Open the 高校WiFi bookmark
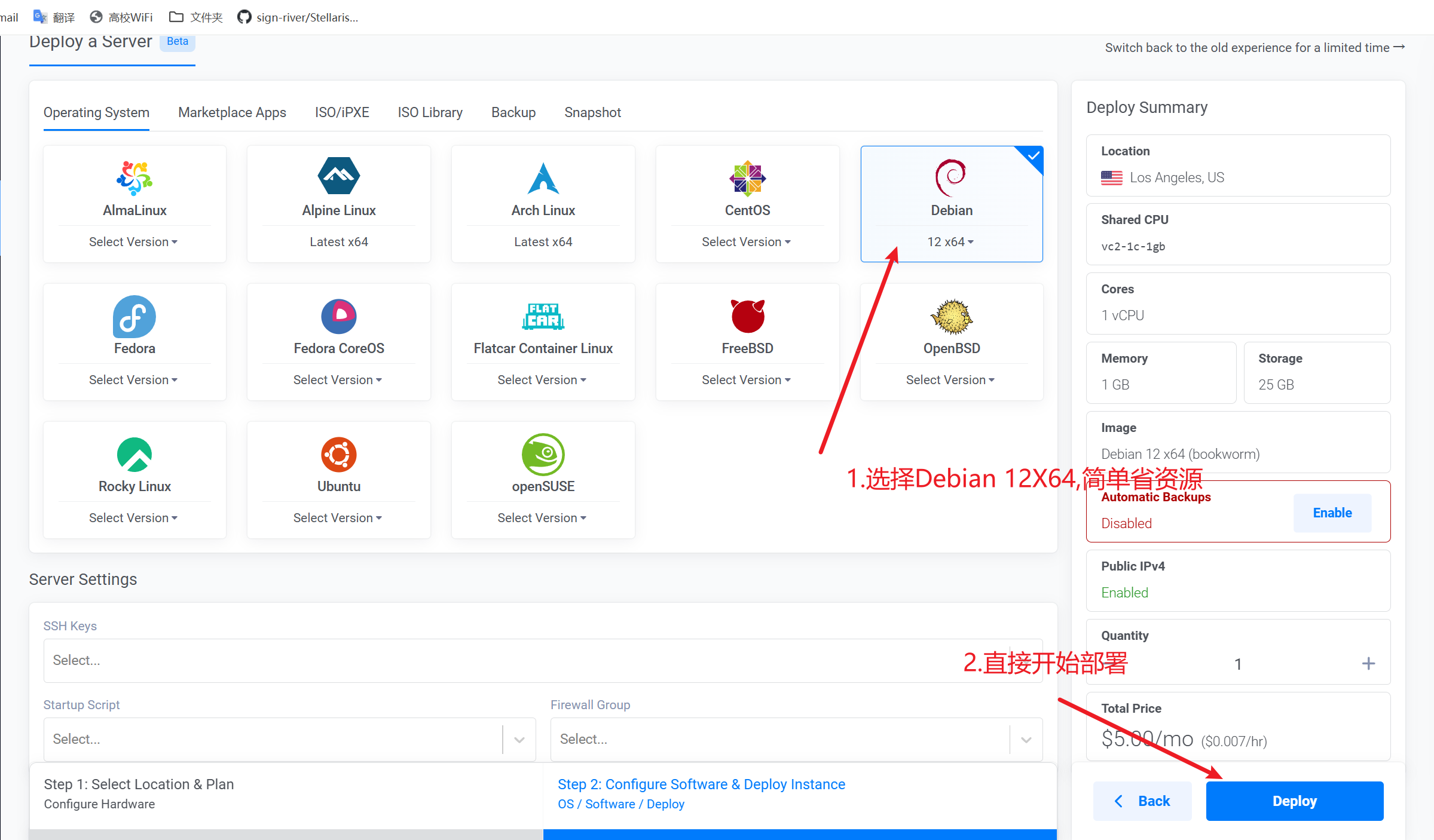 [x=121, y=17]
